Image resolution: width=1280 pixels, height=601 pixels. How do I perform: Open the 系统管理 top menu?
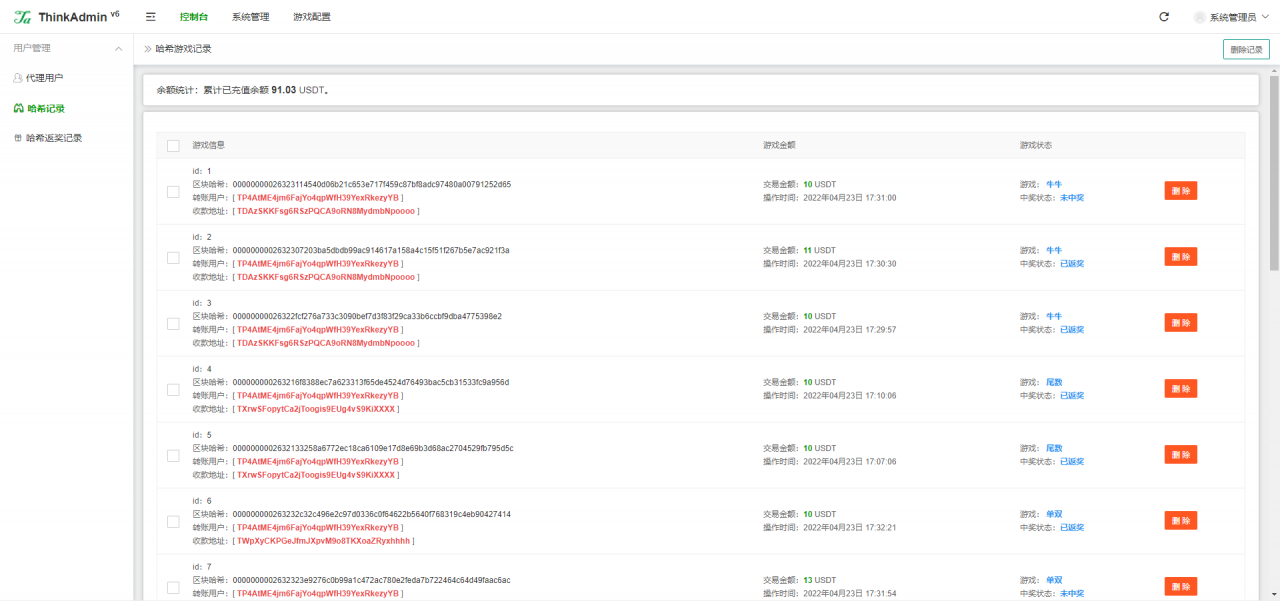(250, 17)
